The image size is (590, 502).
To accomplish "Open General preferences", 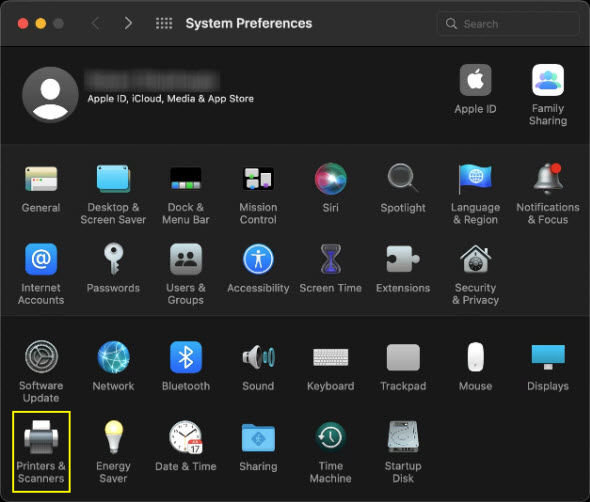I will tap(41, 188).
